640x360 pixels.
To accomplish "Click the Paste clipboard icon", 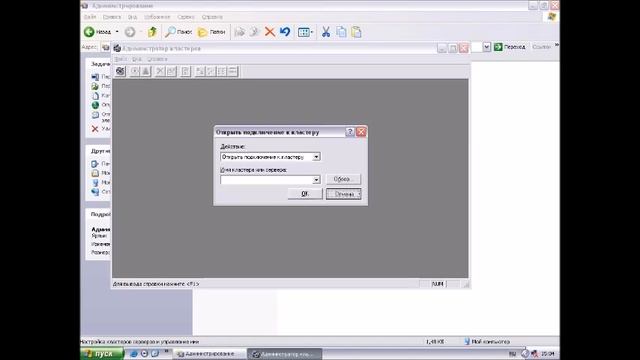I will pyautogui.click(x=356, y=32).
